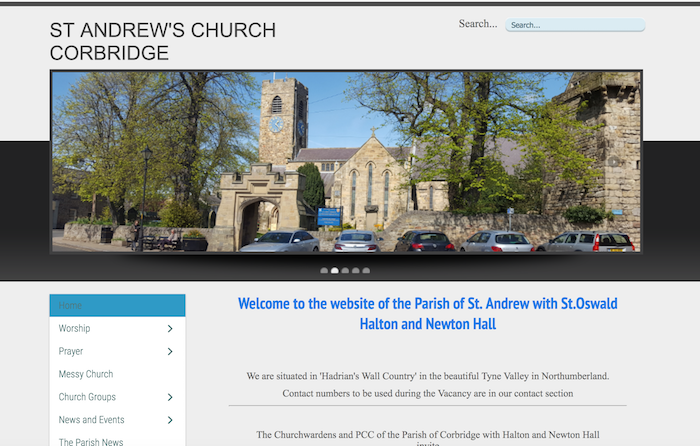This screenshot has height=446, width=700.
Task: Open the Worship menu label
Action: pyautogui.click(x=75, y=329)
